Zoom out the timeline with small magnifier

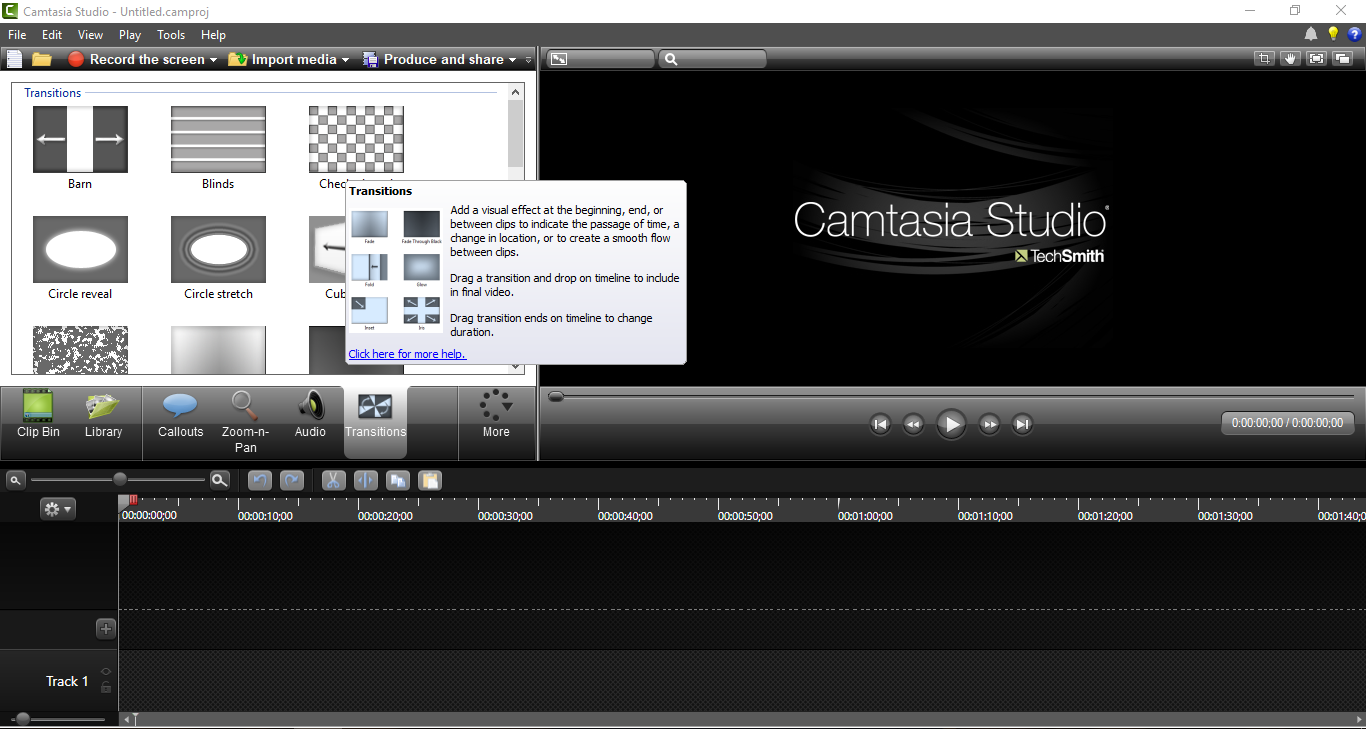click(15, 480)
